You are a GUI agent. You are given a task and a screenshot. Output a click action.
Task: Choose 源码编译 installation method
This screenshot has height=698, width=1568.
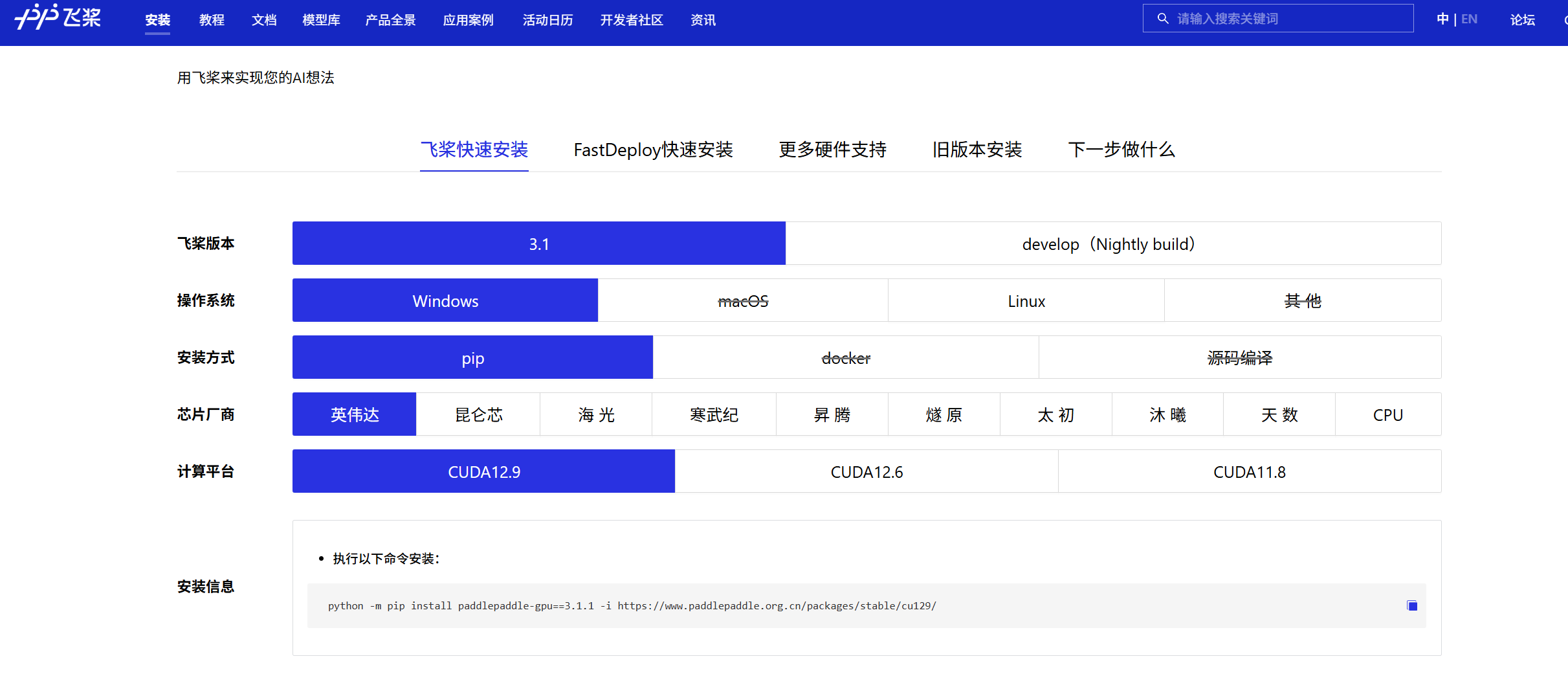coord(1239,357)
